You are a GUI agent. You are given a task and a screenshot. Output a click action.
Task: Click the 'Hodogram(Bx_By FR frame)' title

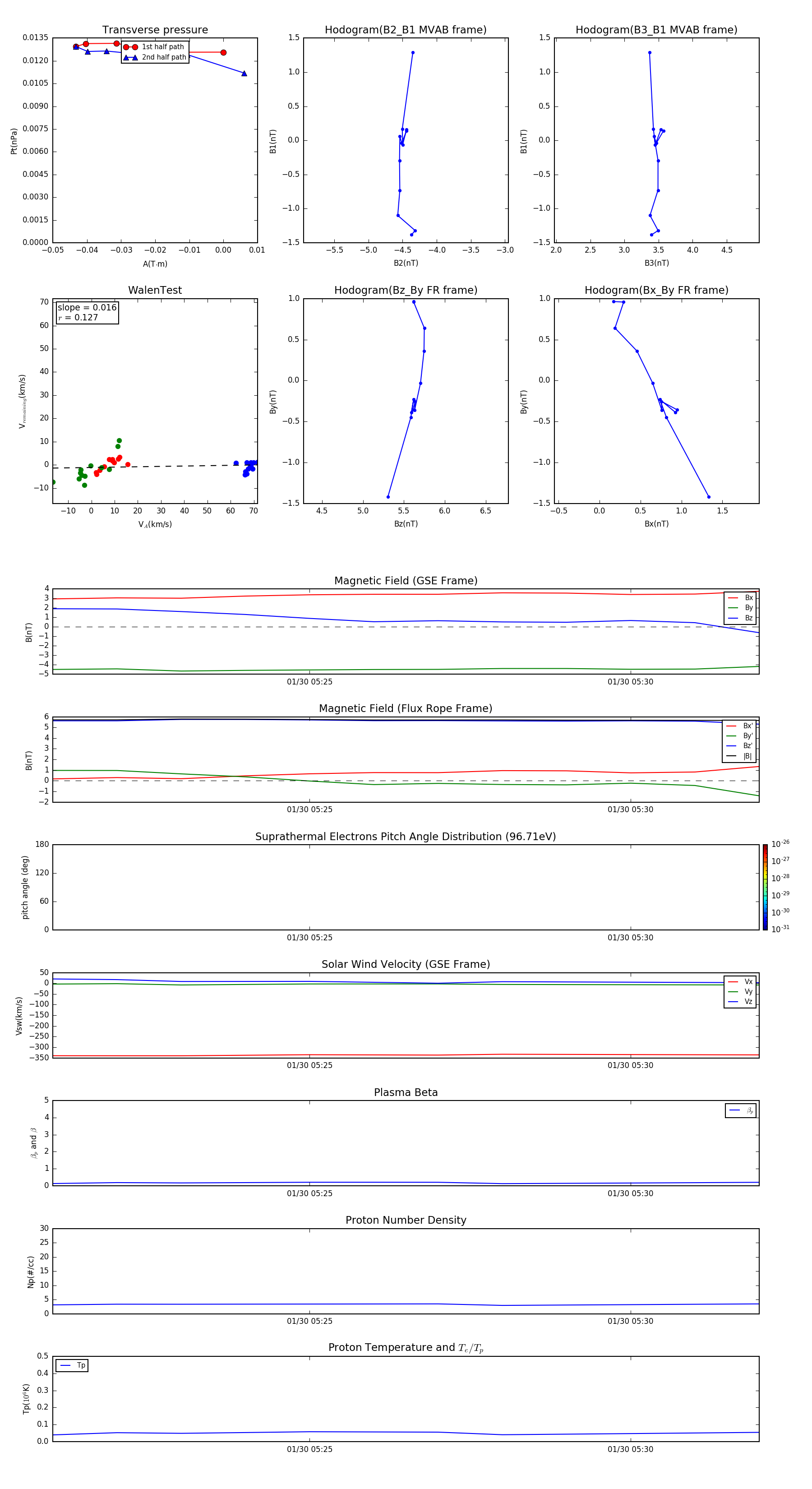656,290
